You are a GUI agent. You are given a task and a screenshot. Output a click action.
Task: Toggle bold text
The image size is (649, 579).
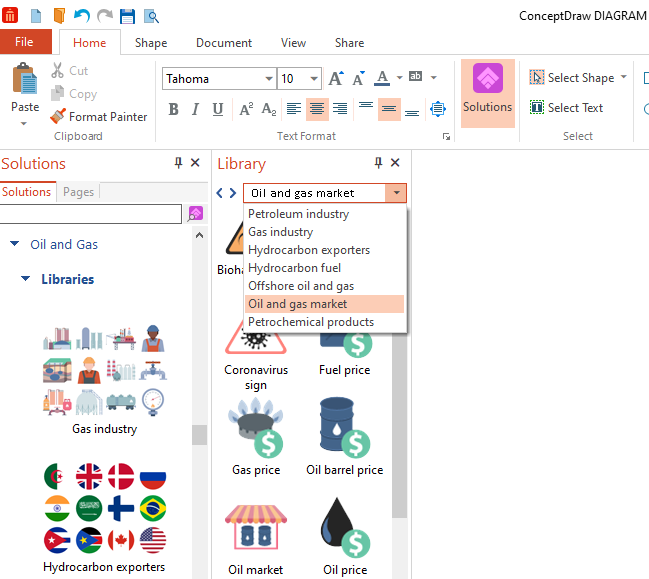(173, 109)
